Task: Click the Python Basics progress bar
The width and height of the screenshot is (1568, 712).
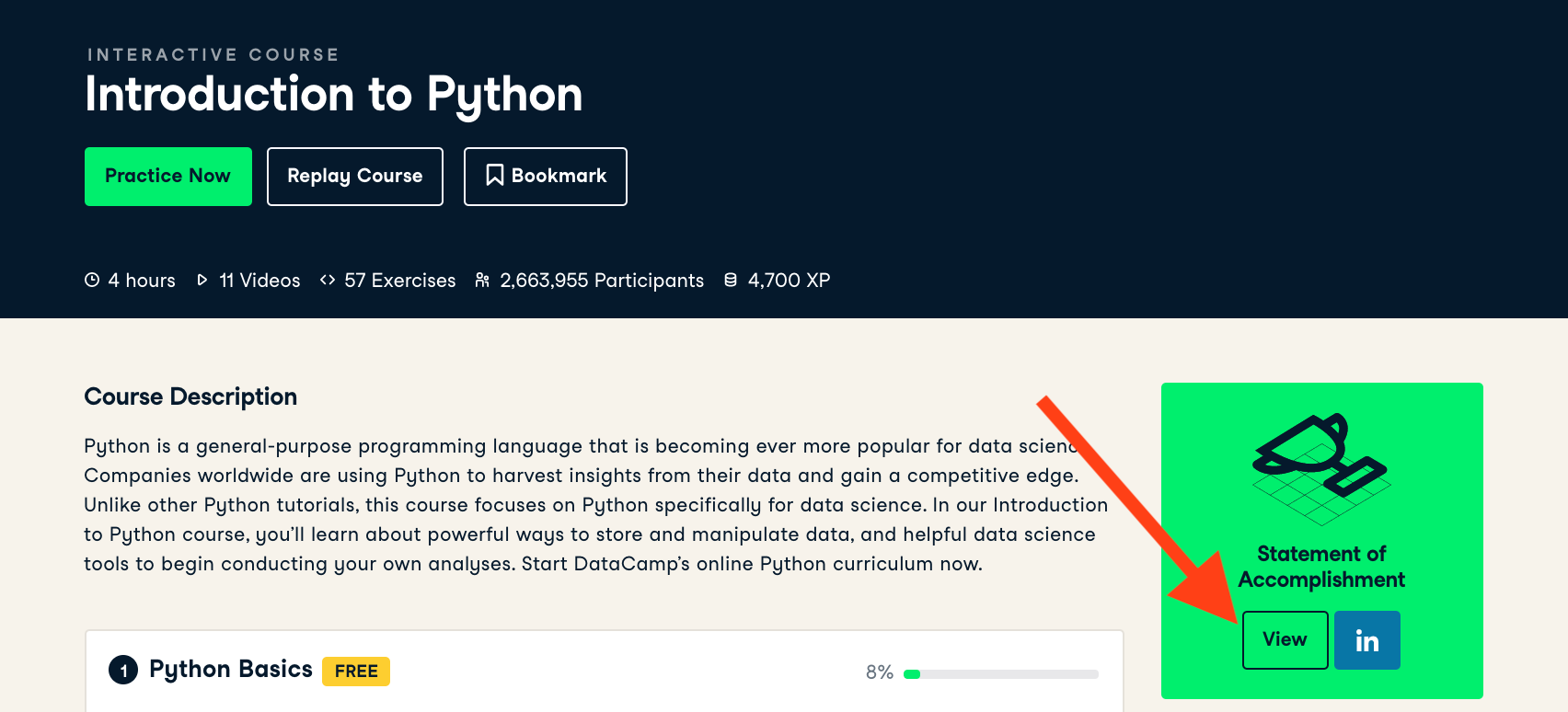Action: [x=1001, y=674]
